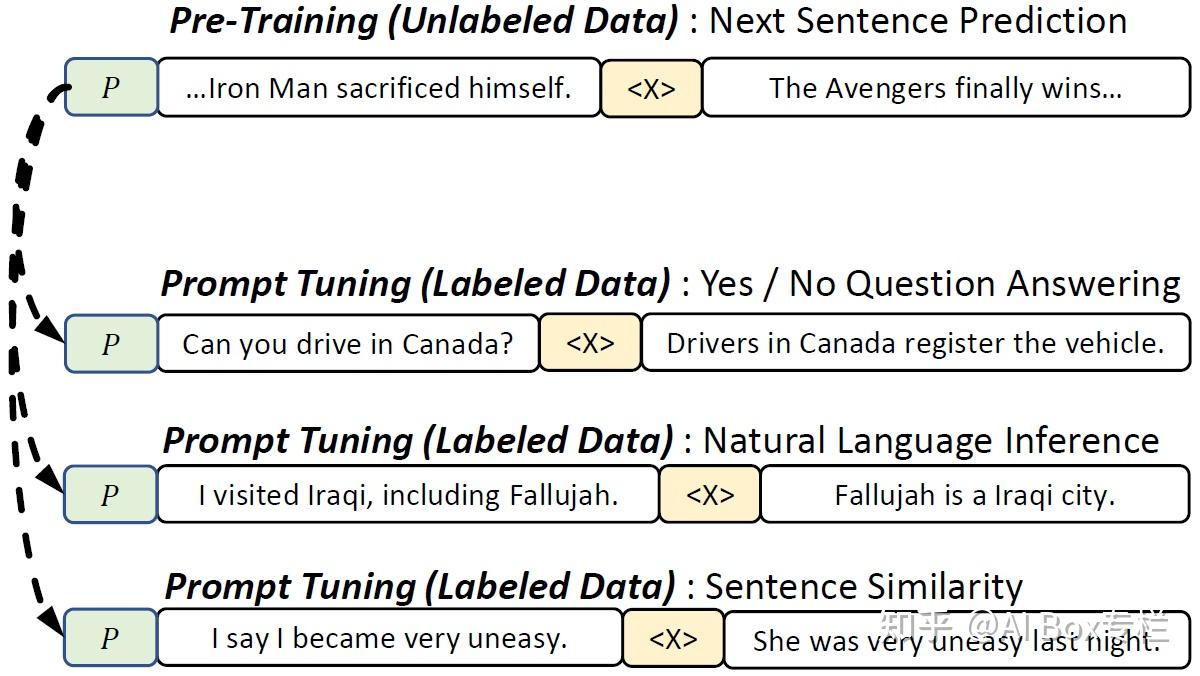Image resolution: width=1200 pixels, height=676 pixels.
Task: Click the <X> token before "Fallujah is a Iraqi city"
Action: (x=710, y=494)
